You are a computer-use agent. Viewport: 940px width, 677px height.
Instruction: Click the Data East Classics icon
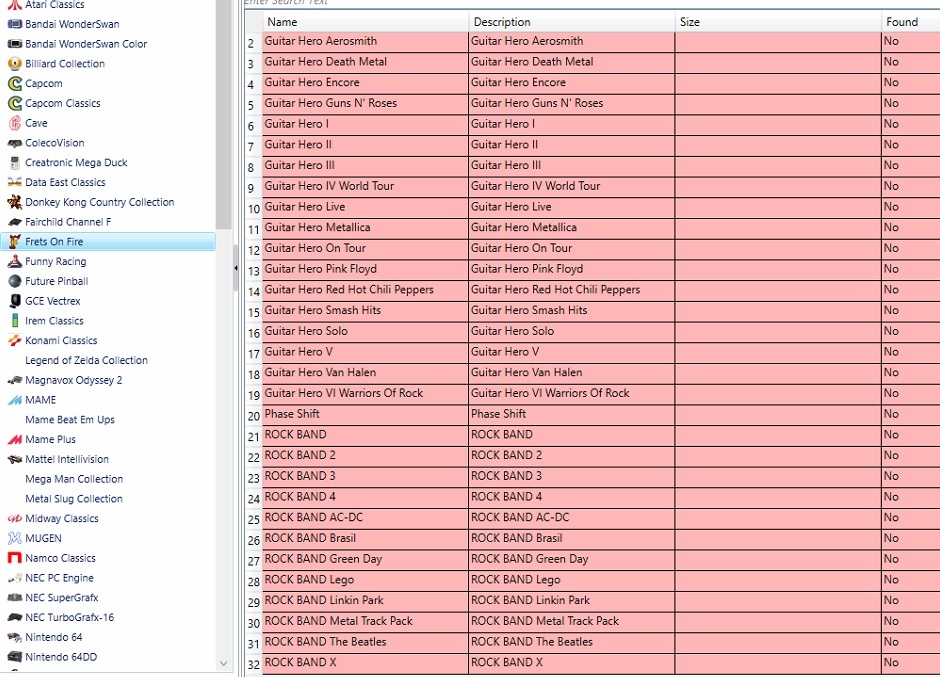coord(14,182)
